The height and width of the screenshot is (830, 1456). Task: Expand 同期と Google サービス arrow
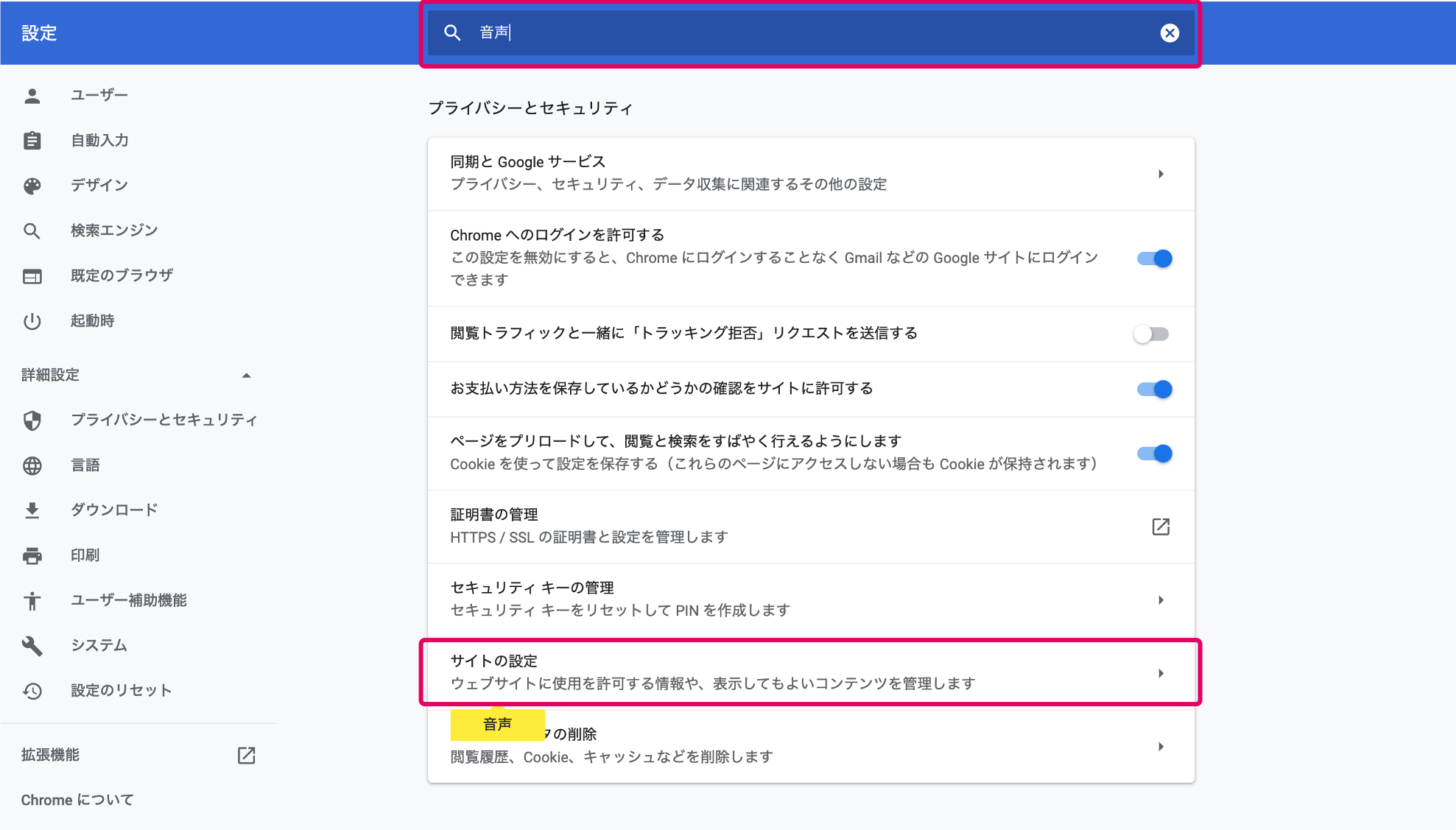pos(1161,174)
